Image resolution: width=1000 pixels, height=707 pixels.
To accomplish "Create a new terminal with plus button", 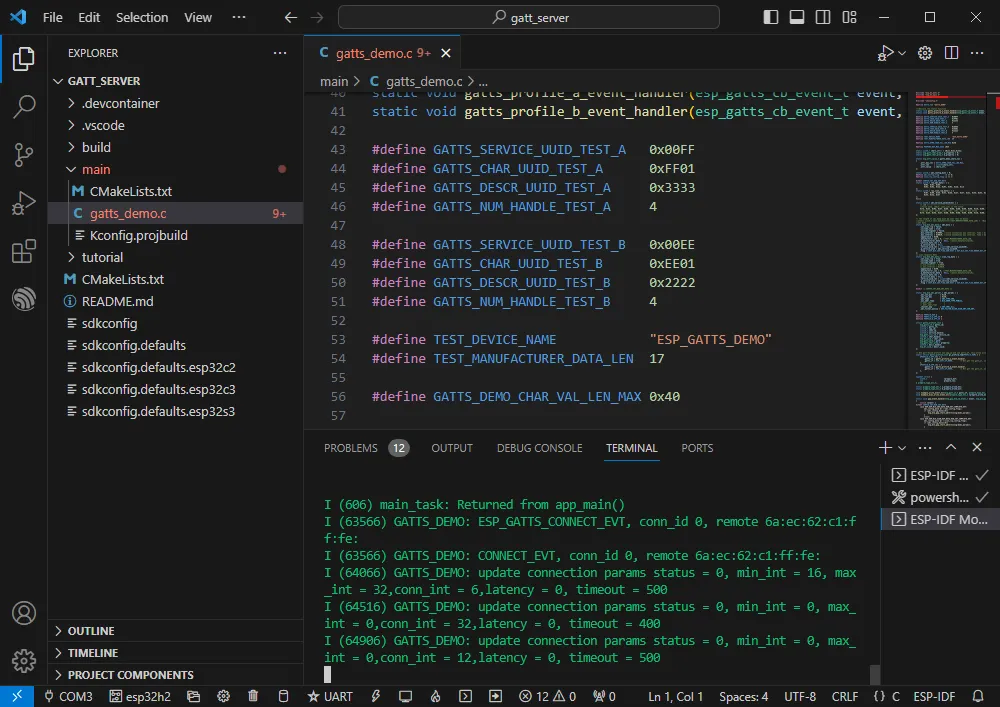I will point(885,448).
